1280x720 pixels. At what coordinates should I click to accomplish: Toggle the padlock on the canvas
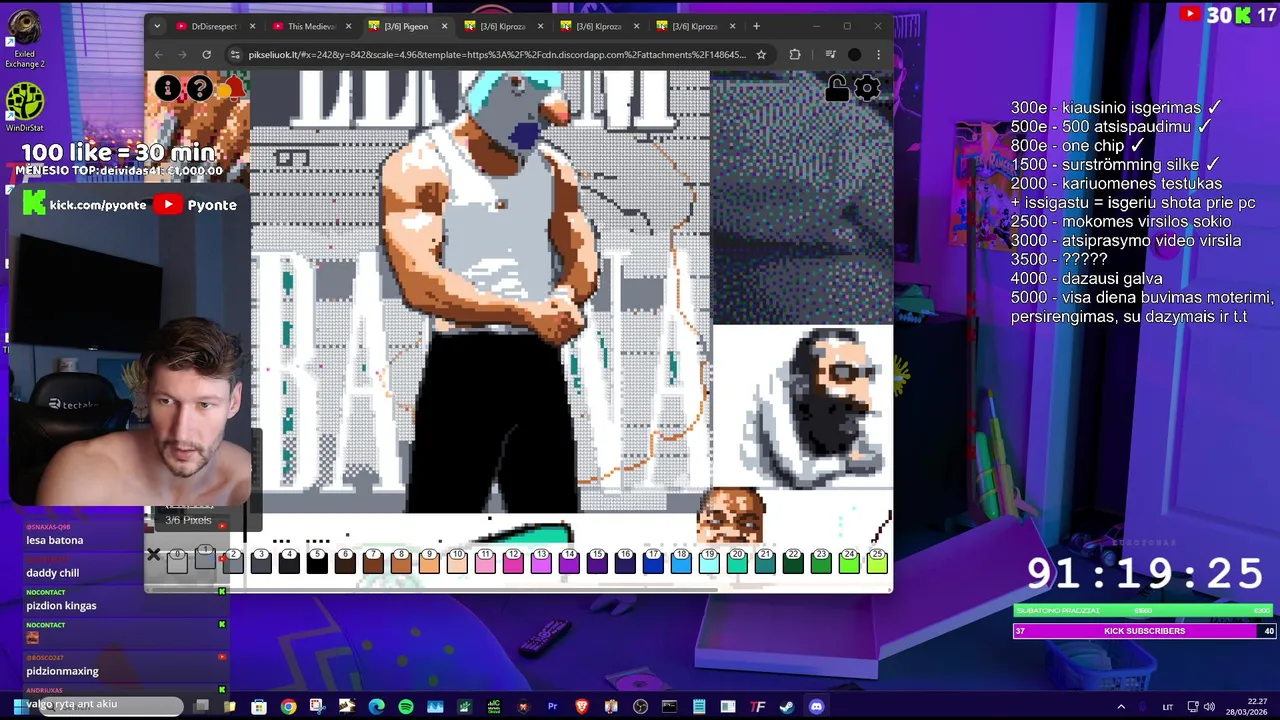click(837, 89)
